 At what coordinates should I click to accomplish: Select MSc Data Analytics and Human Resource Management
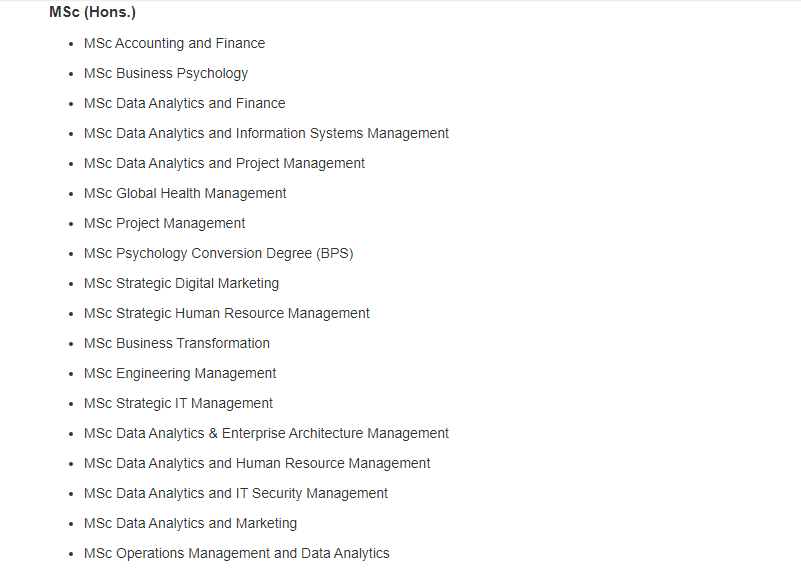[x=257, y=464]
